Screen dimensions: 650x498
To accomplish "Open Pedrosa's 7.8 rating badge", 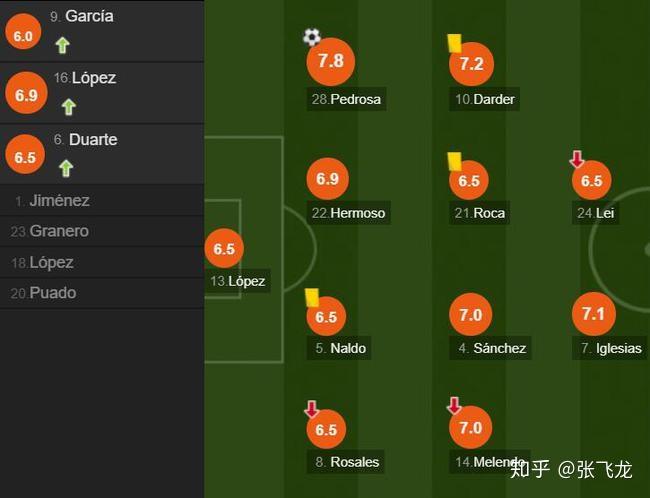I will (331, 61).
